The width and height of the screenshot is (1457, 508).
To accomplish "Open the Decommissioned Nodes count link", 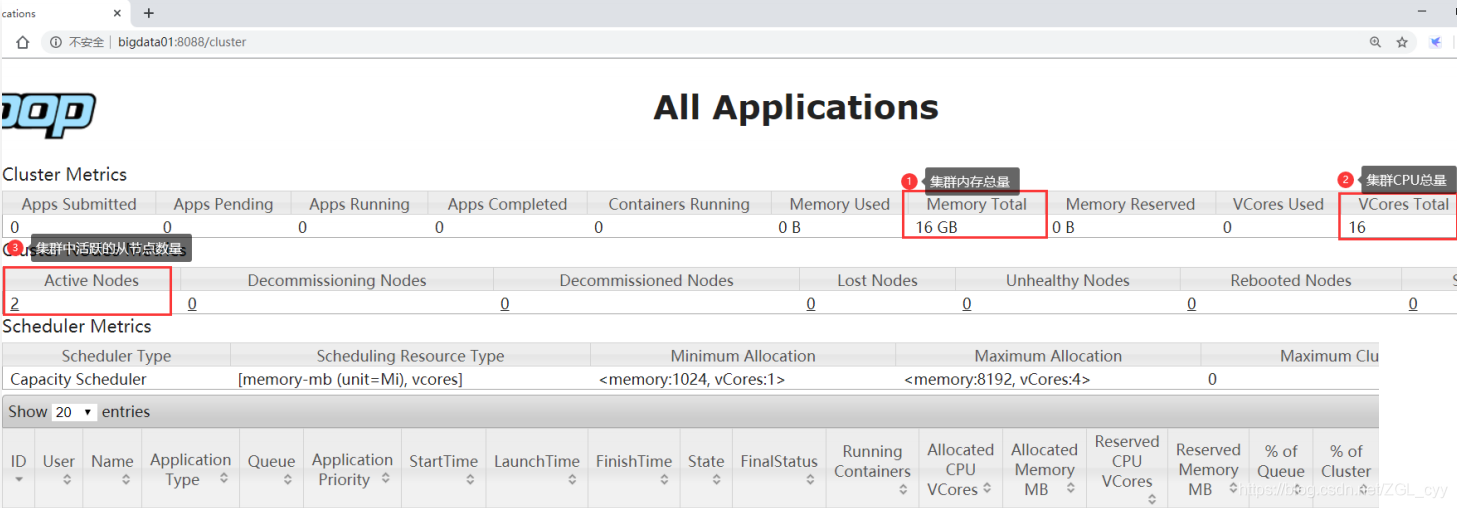I will pos(504,303).
